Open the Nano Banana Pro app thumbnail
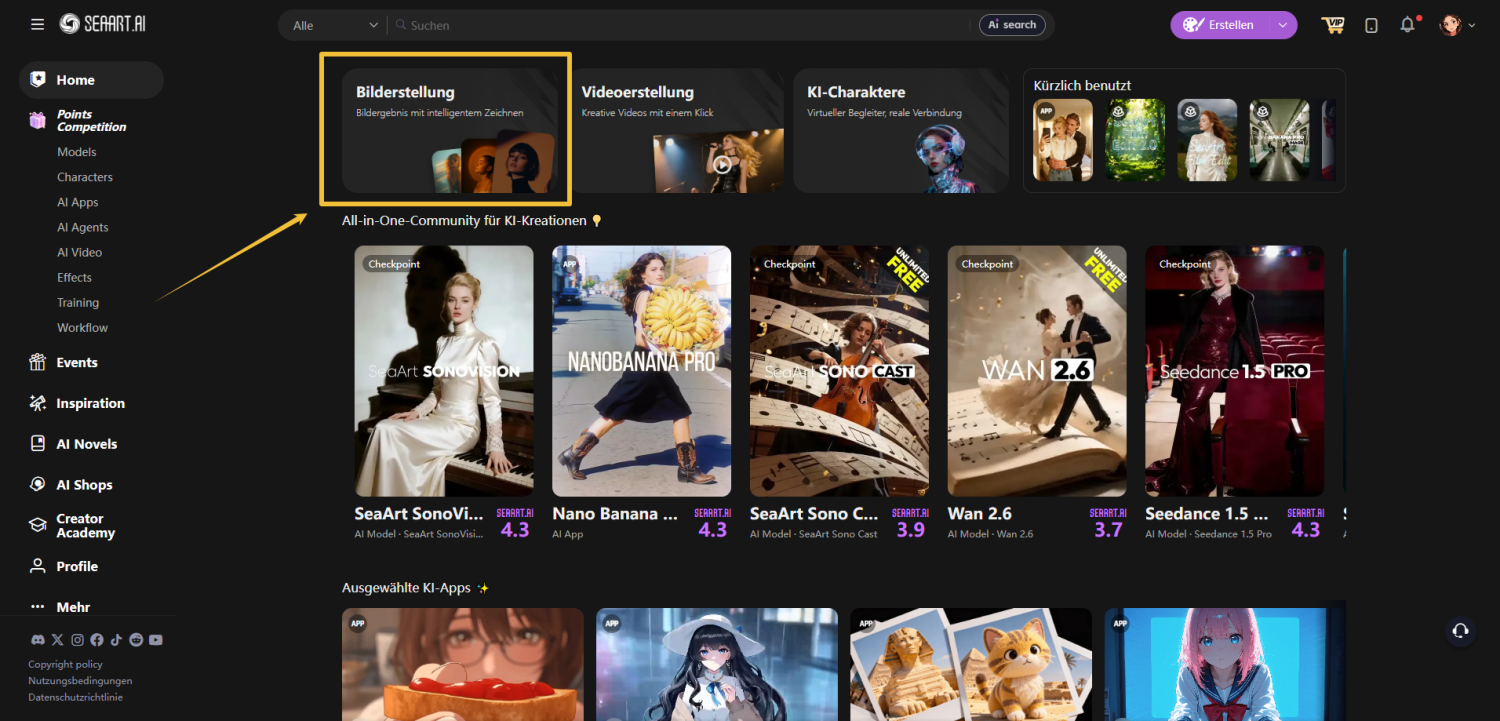This screenshot has height=721, width=1500. click(x=641, y=371)
